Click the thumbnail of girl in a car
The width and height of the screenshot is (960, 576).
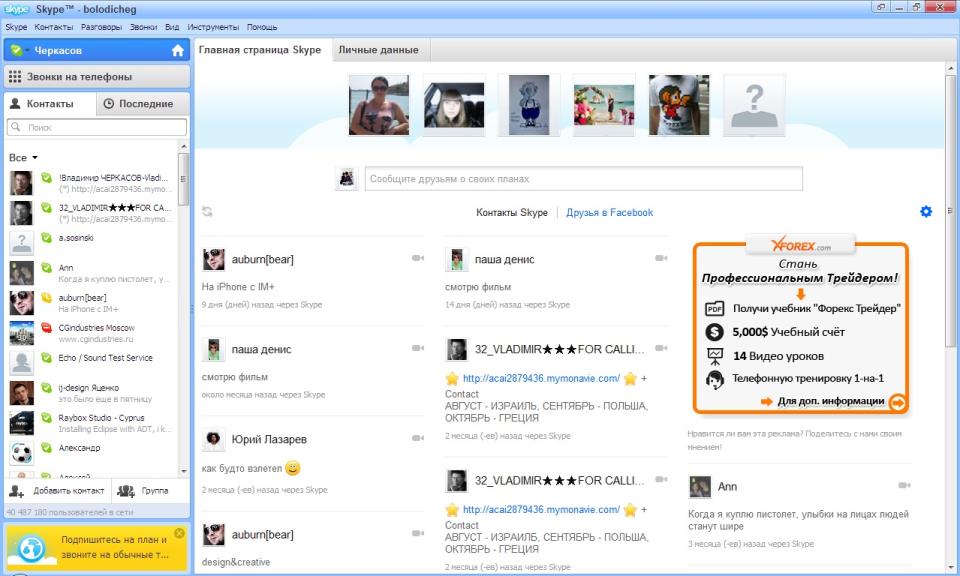[454, 105]
